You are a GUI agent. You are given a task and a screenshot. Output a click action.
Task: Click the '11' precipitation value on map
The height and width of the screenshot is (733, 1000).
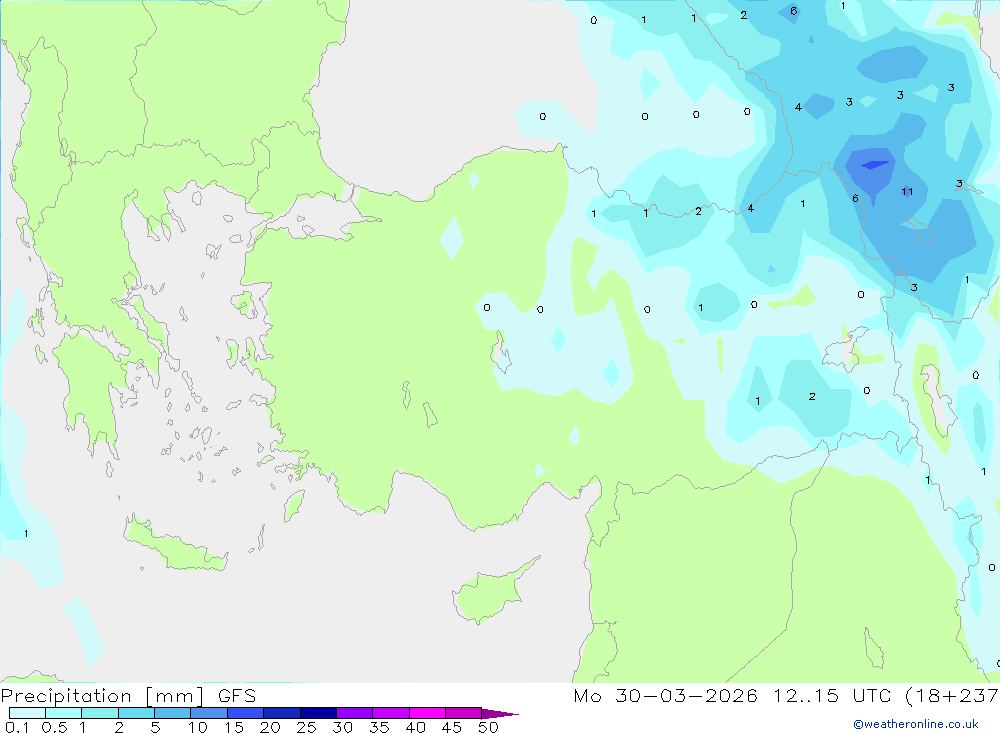click(x=907, y=191)
